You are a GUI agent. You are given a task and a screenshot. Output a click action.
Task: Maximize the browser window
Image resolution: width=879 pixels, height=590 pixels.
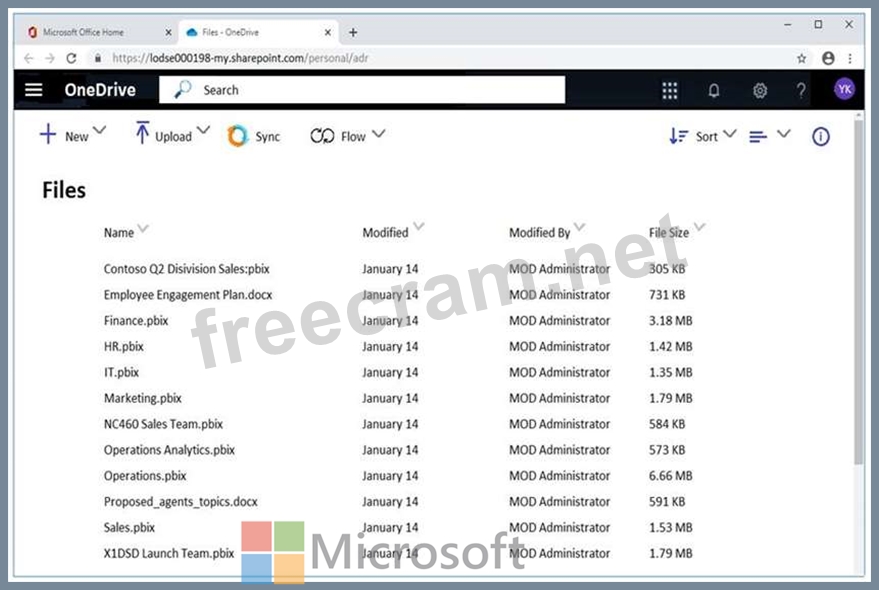click(818, 25)
